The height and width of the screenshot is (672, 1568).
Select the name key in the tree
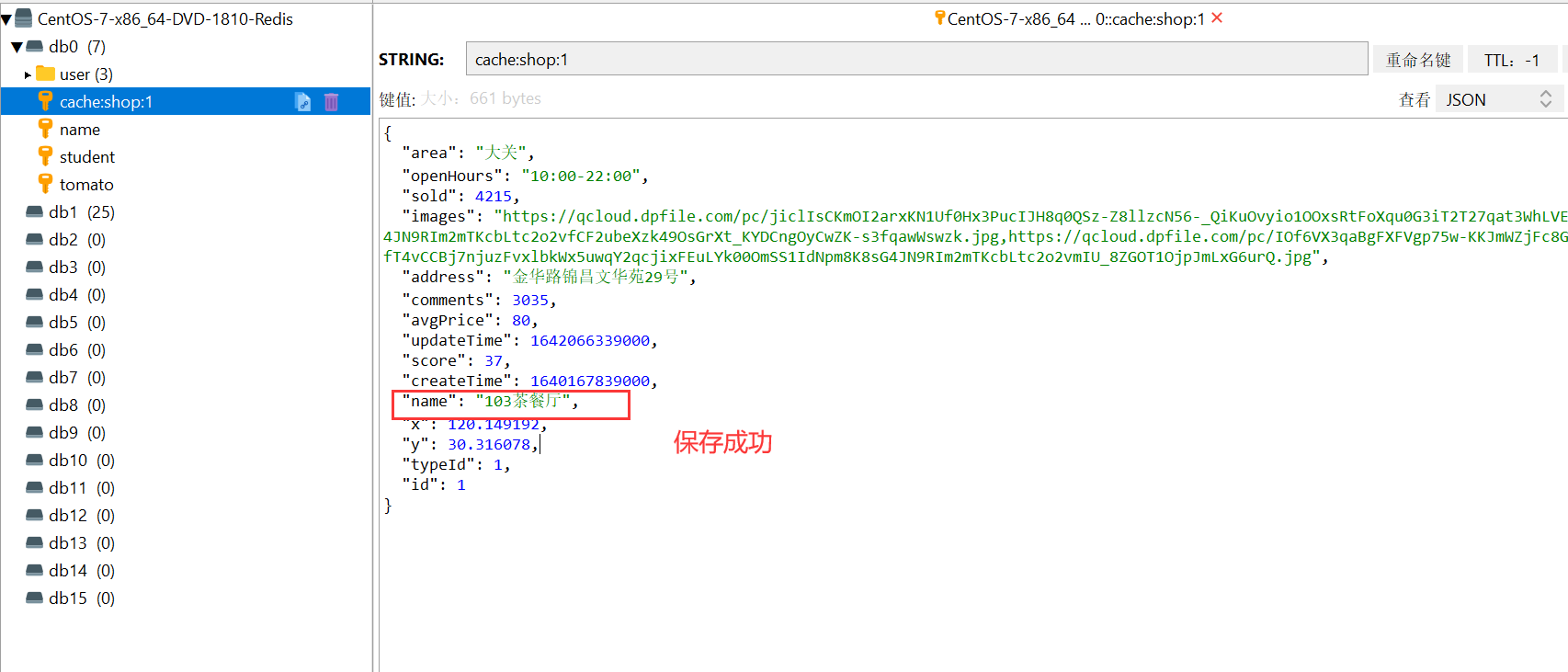point(80,130)
